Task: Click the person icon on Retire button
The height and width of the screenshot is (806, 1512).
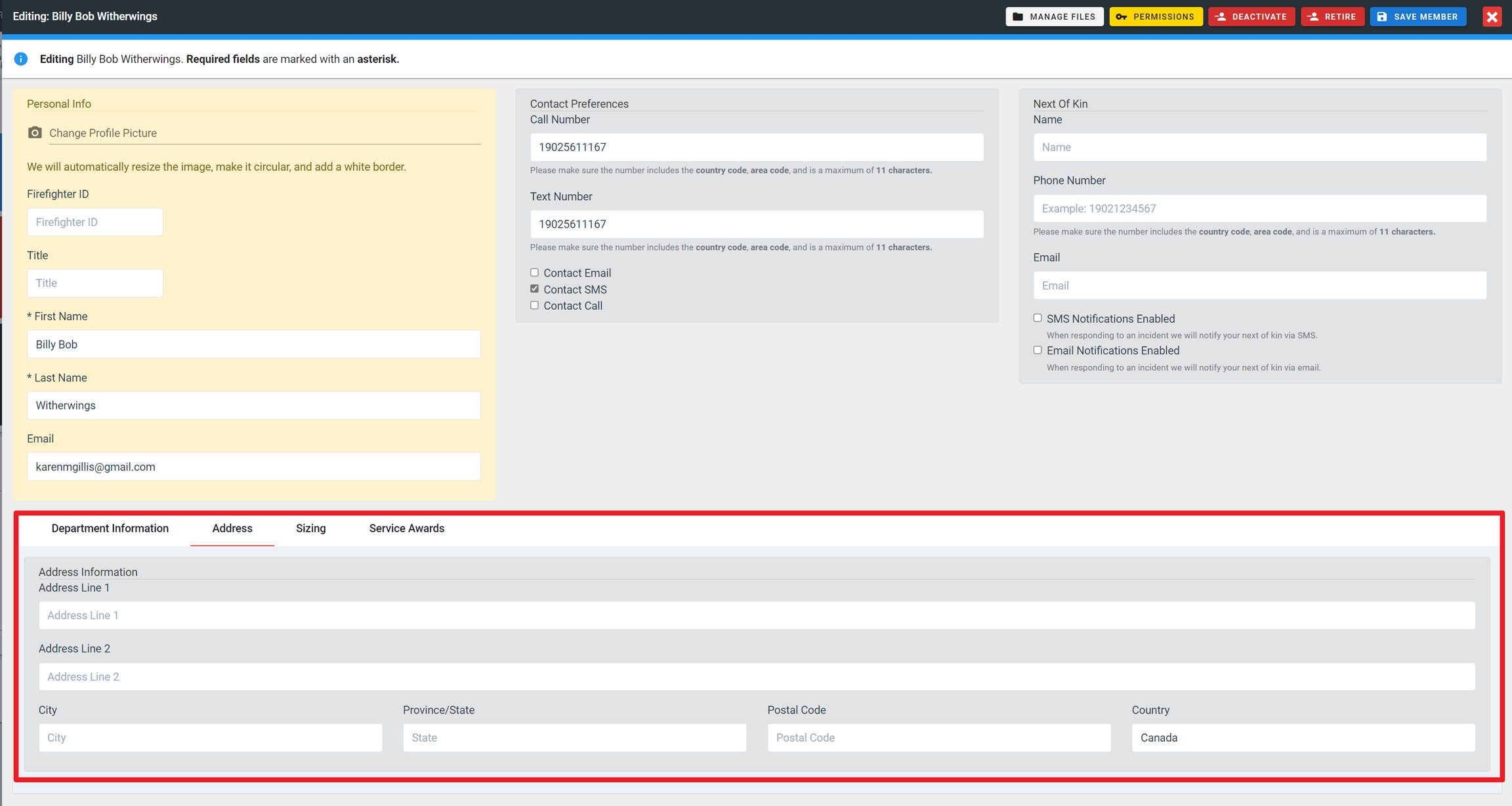Action: click(x=1313, y=17)
